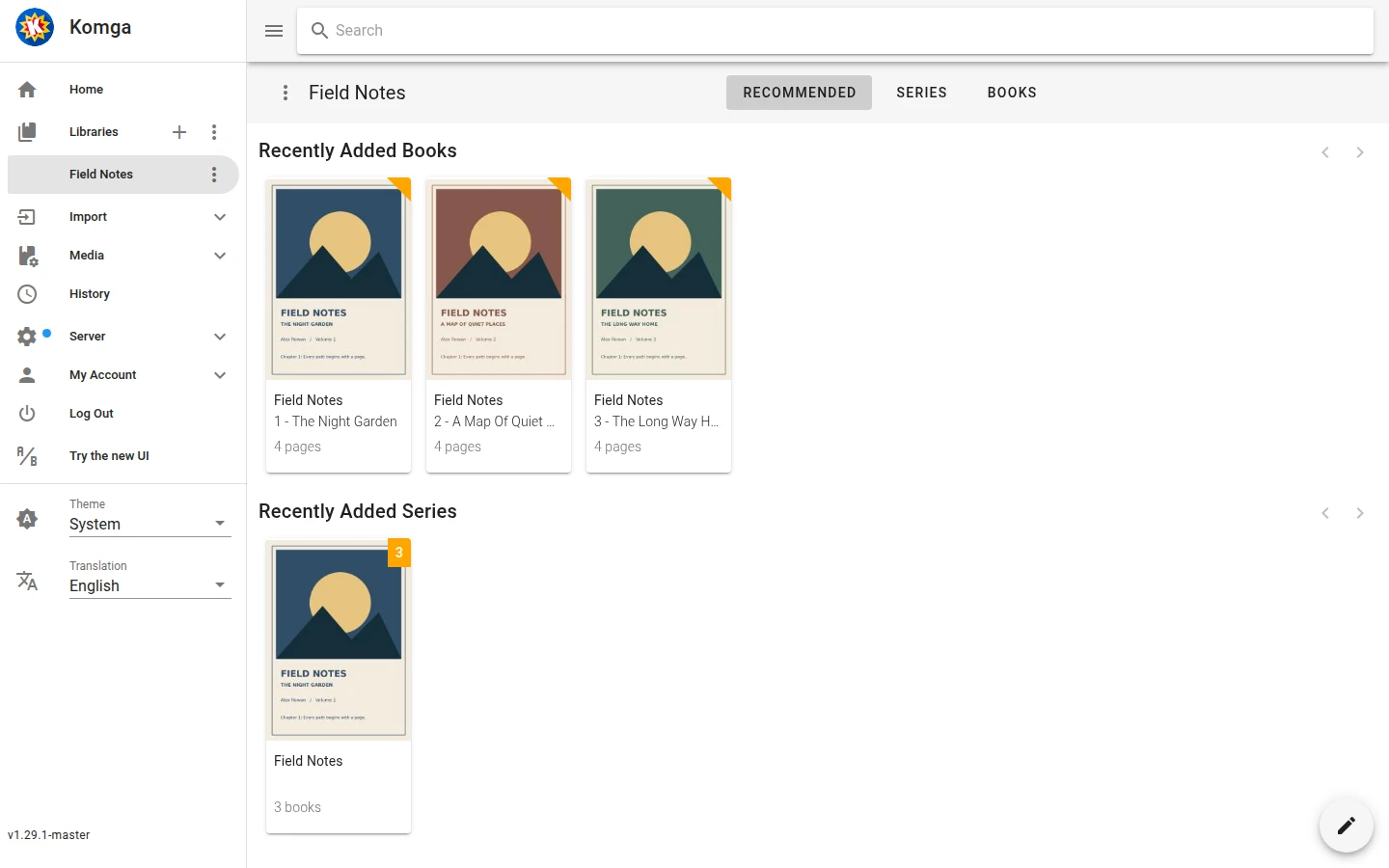Expand the Import submenu chevron
Image resolution: width=1389 pixels, height=868 pixels.
pyautogui.click(x=220, y=217)
